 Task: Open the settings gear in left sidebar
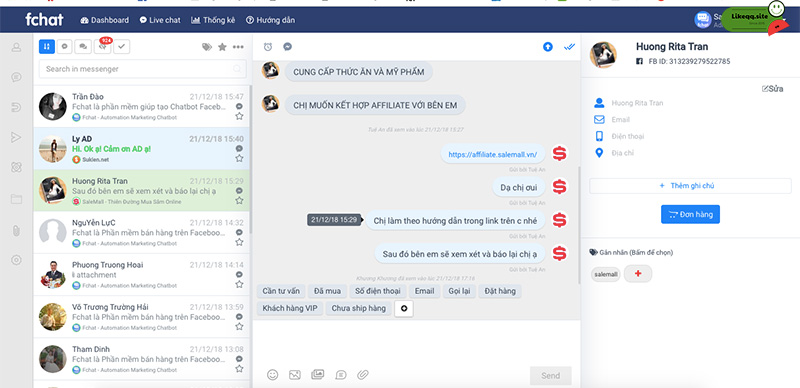16,260
